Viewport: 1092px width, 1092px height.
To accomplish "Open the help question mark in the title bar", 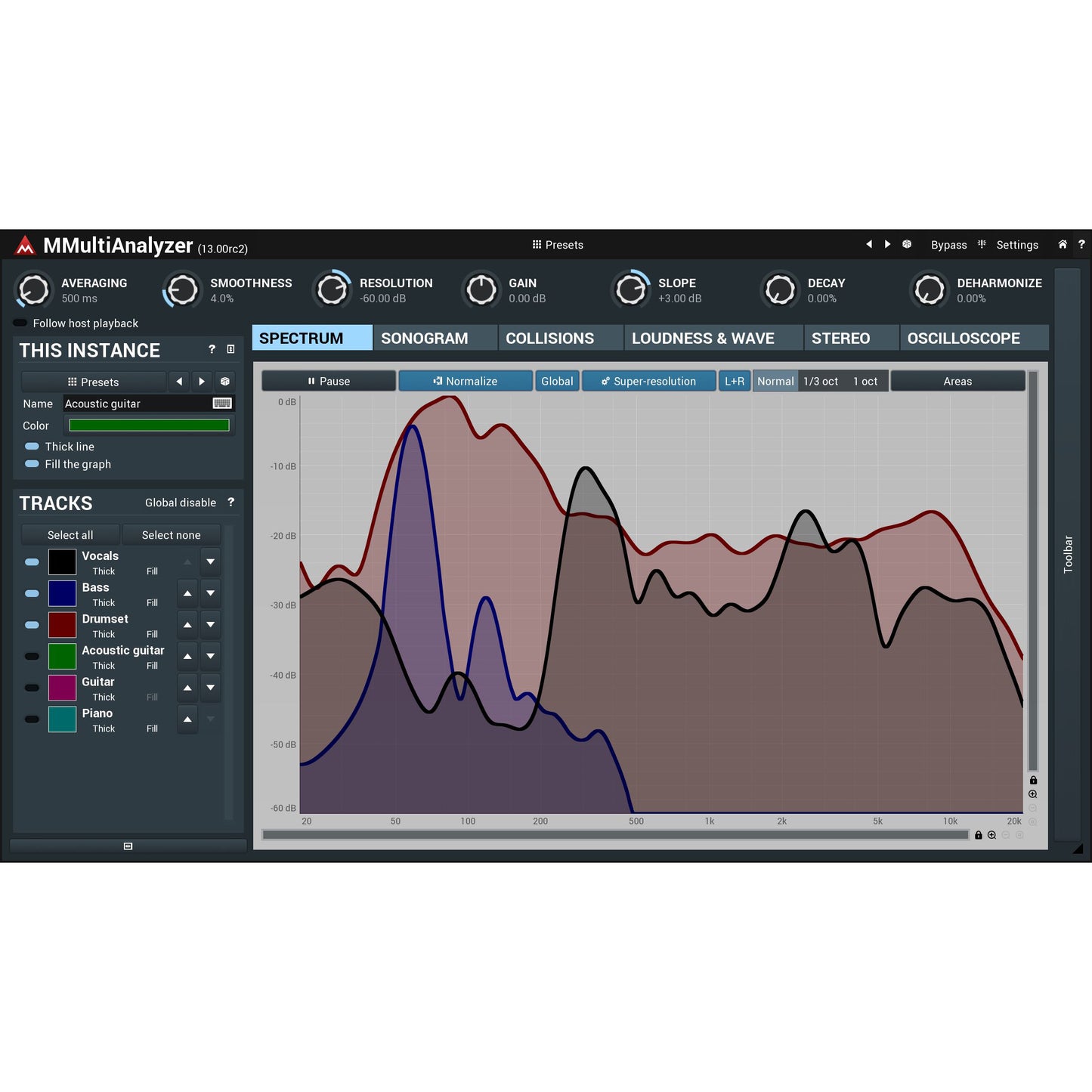I will click(x=1082, y=244).
